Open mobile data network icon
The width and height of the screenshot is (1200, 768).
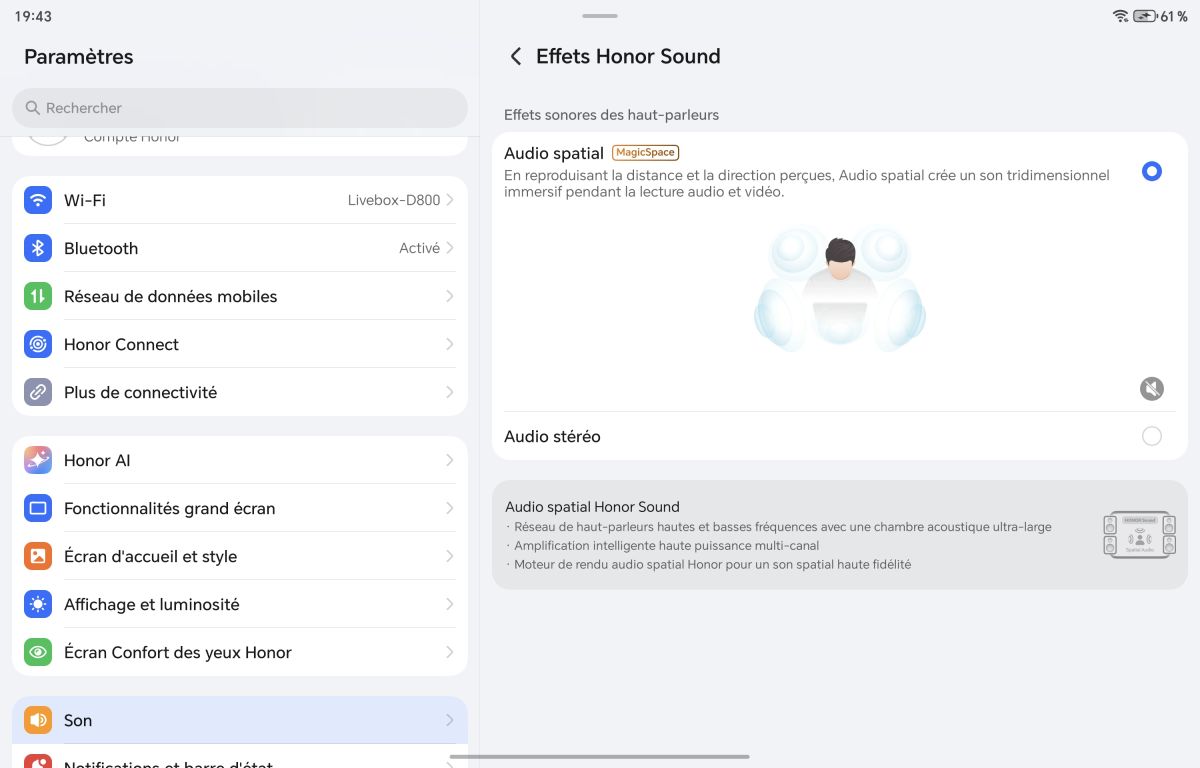pos(38,296)
